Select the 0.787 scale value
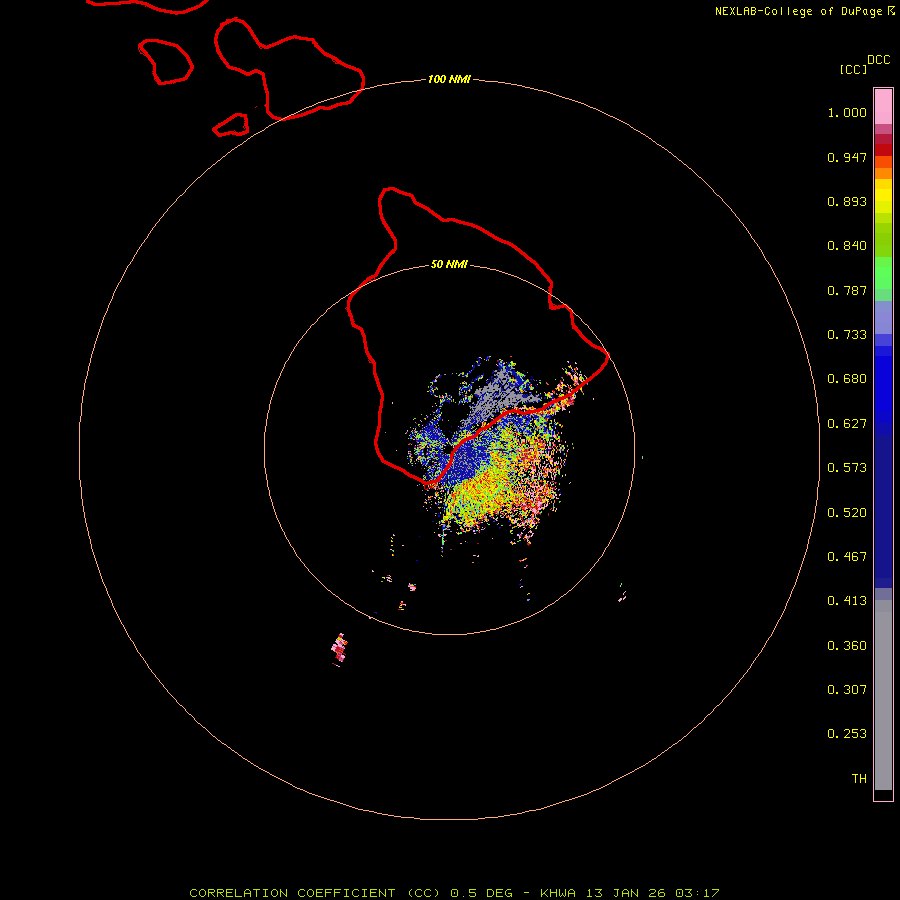 [847, 290]
